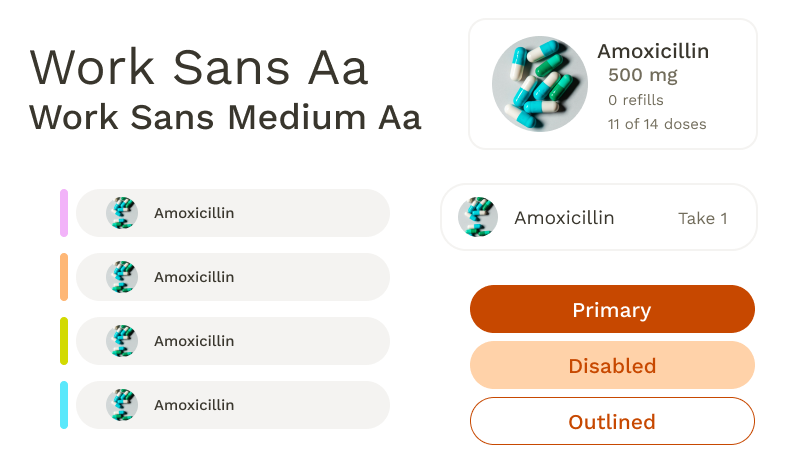This screenshot has width=800, height=471.
Task: Select the pink color marker bar
Action: [x=64, y=213]
